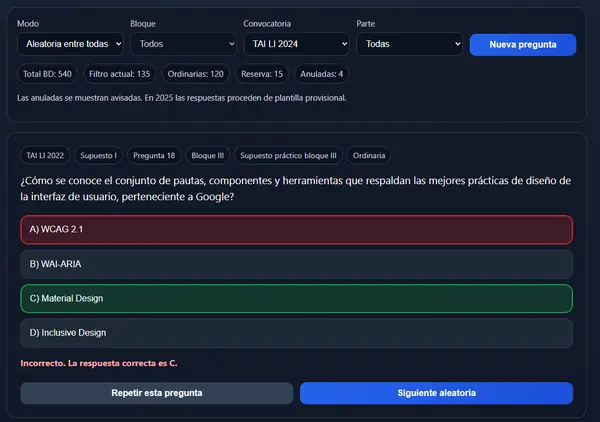Click the 'Filtro actual: 135' badge

click(x=119, y=74)
